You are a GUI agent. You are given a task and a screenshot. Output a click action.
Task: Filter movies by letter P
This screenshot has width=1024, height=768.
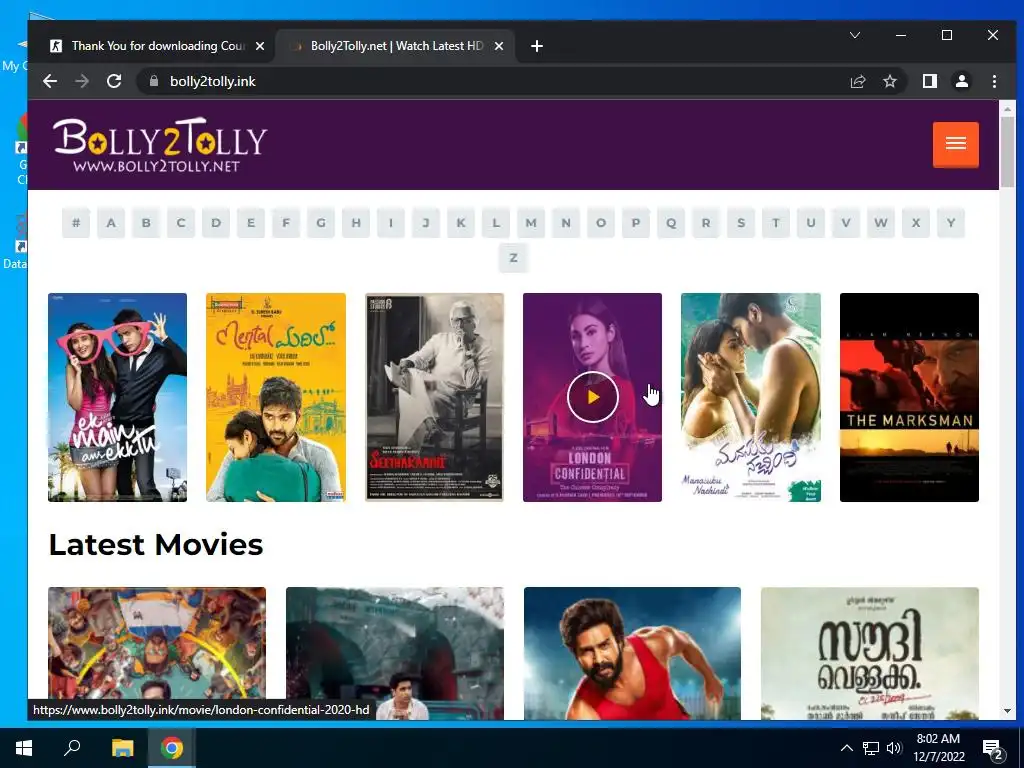click(x=635, y=223)
